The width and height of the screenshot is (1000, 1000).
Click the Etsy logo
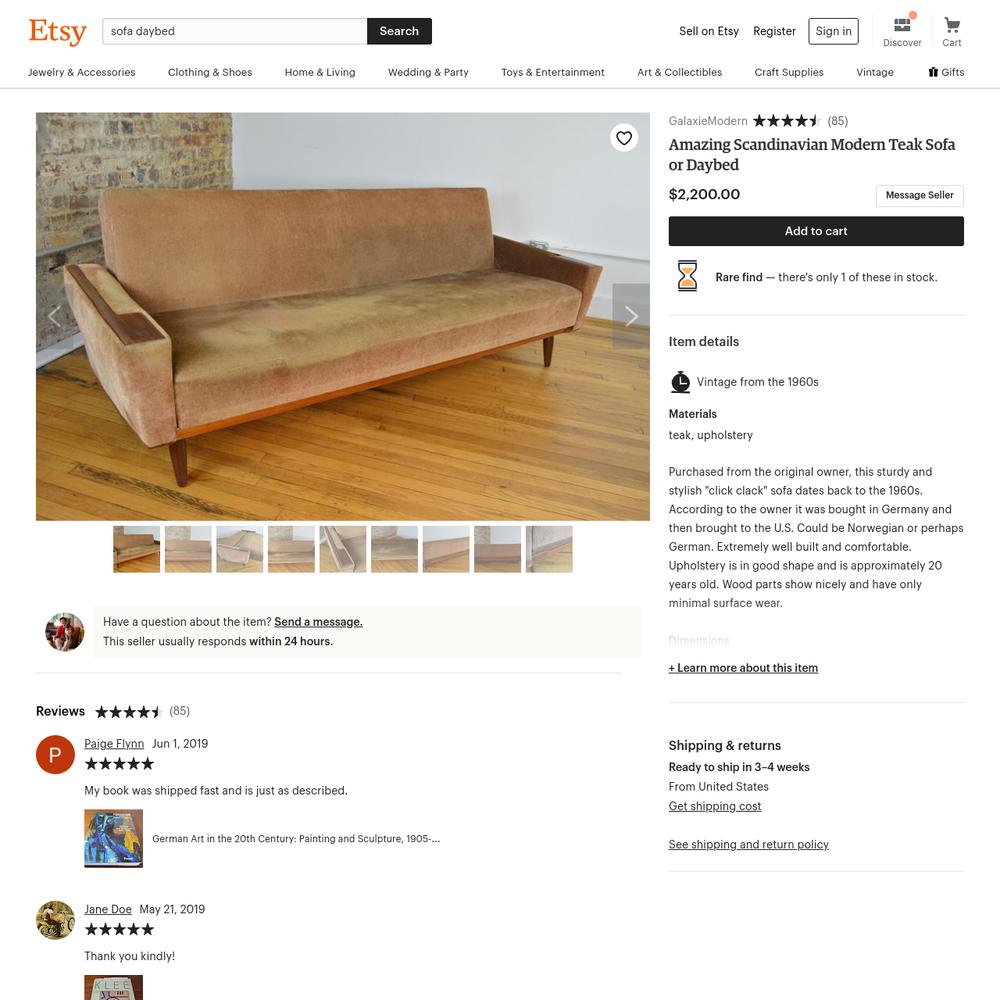pos(57,31)
